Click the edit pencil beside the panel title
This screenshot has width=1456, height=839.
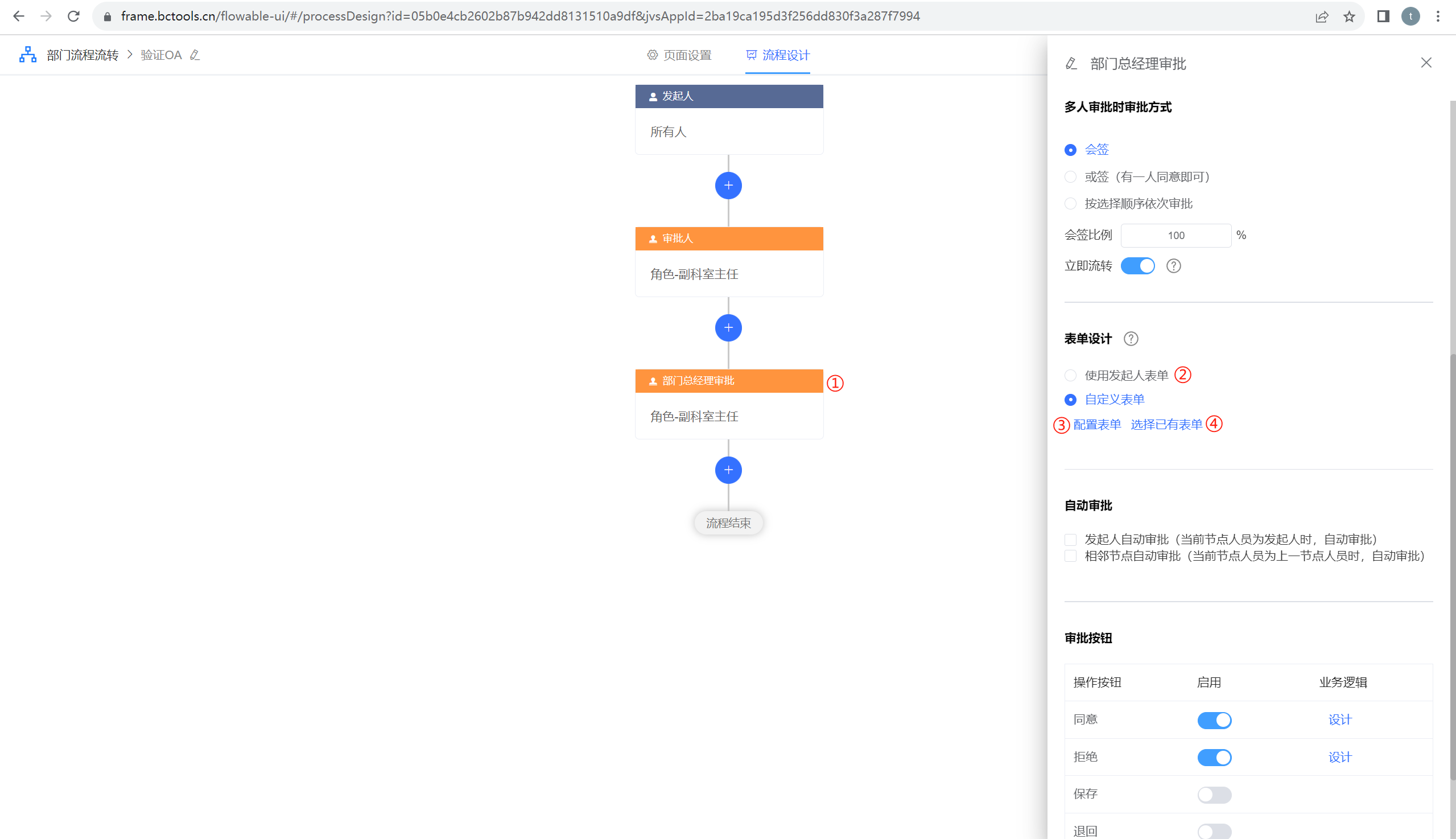1071,63
